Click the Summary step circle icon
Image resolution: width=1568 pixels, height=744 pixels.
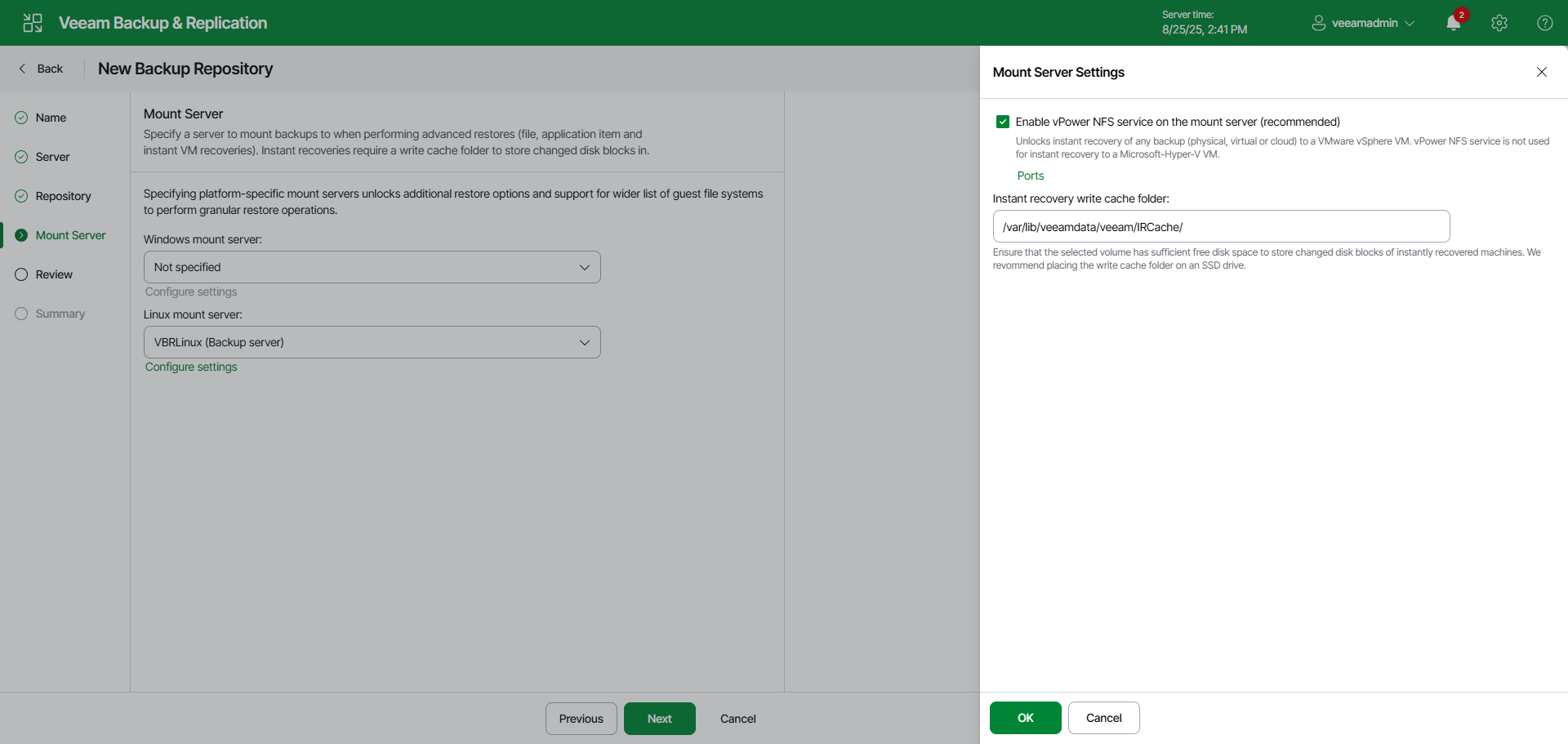(21, 314)
